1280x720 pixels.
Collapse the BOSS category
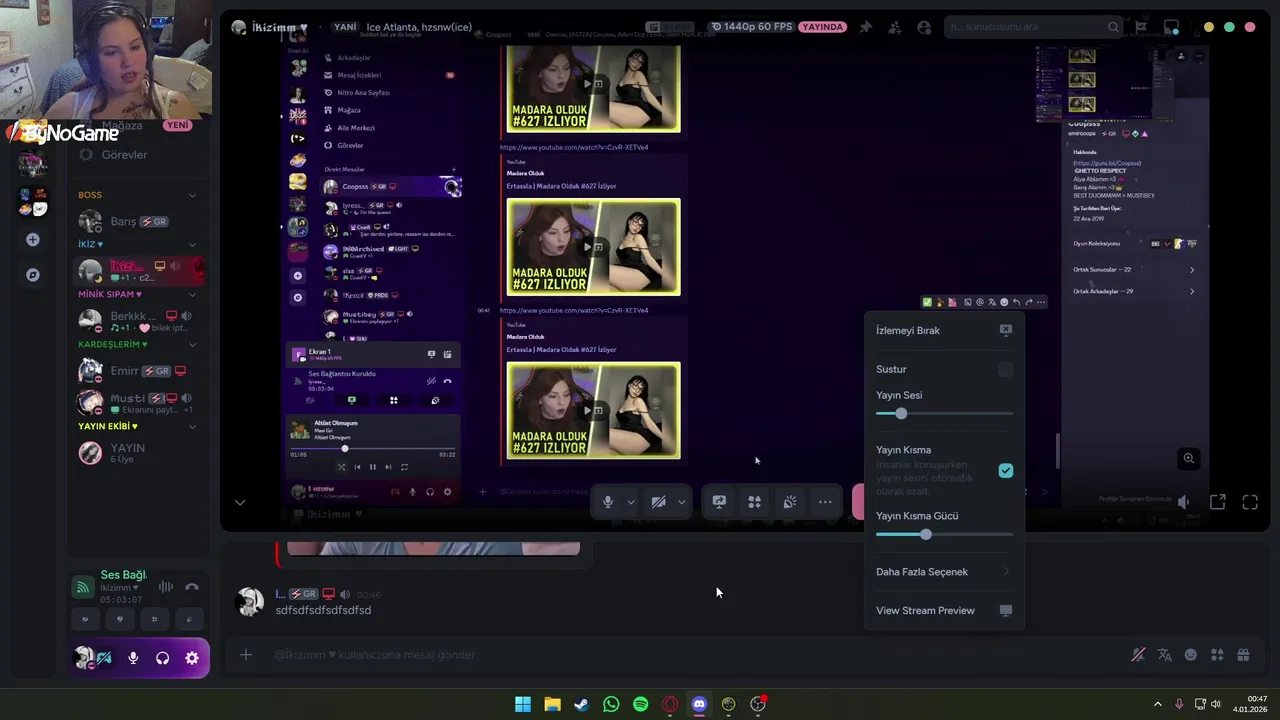click(192, 195)
